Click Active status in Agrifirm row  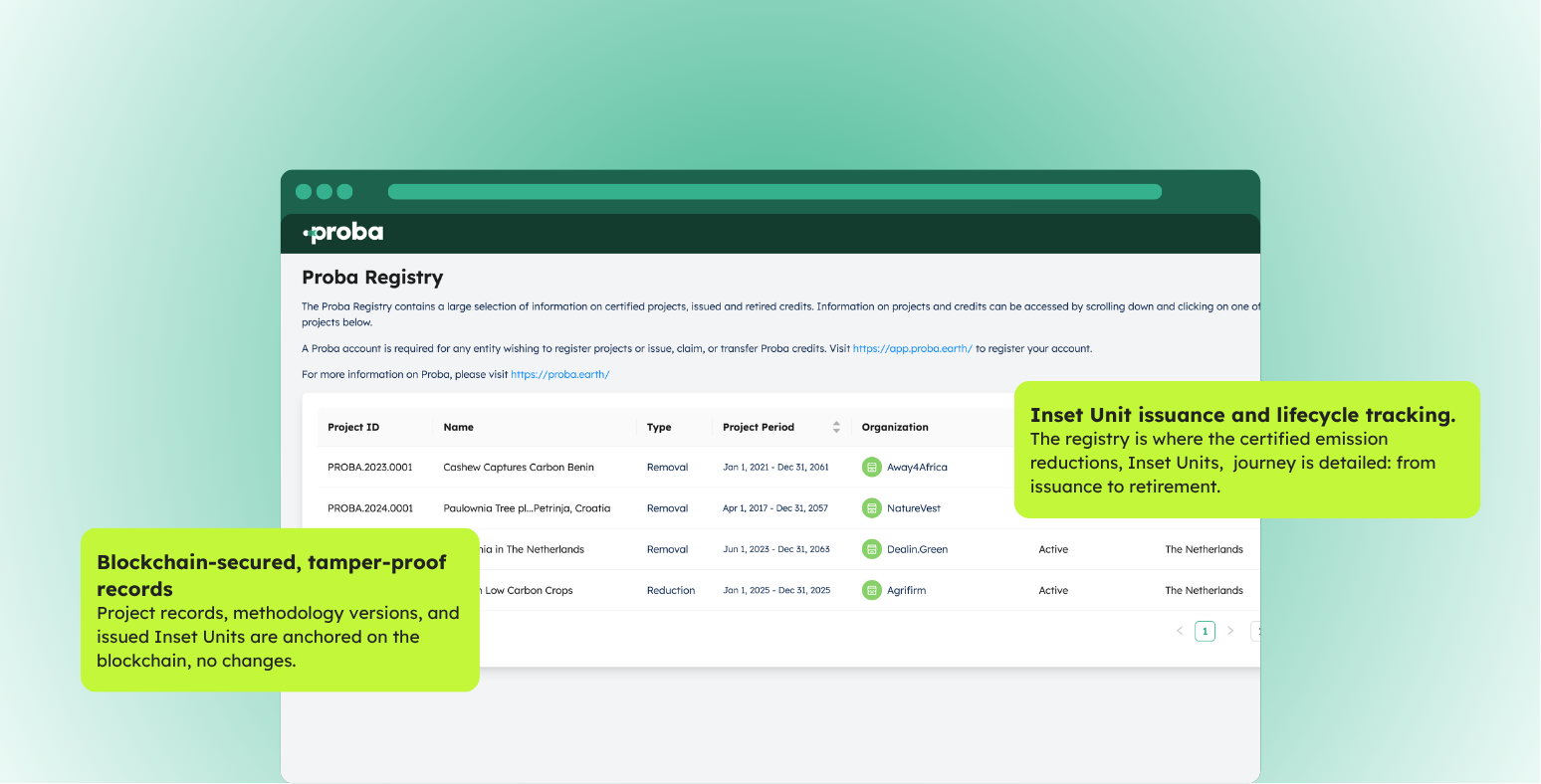point(1053,591)
